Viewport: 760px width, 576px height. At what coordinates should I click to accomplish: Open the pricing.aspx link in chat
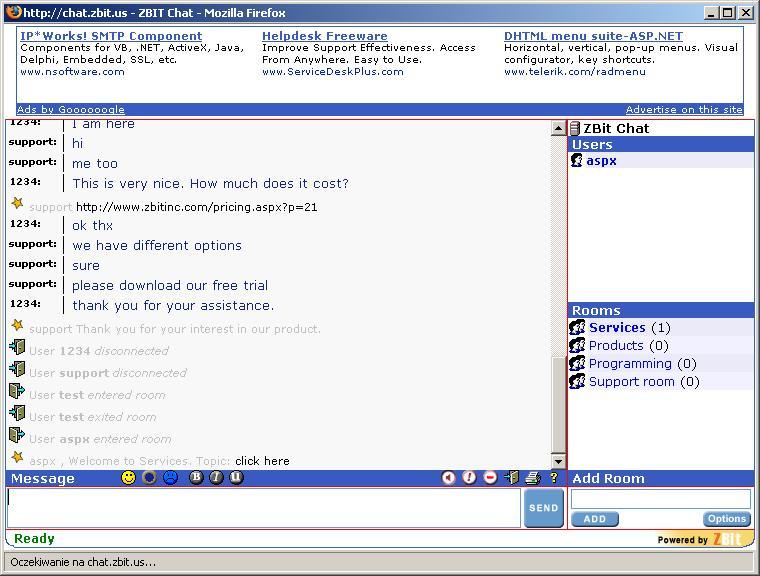[197, 207]
